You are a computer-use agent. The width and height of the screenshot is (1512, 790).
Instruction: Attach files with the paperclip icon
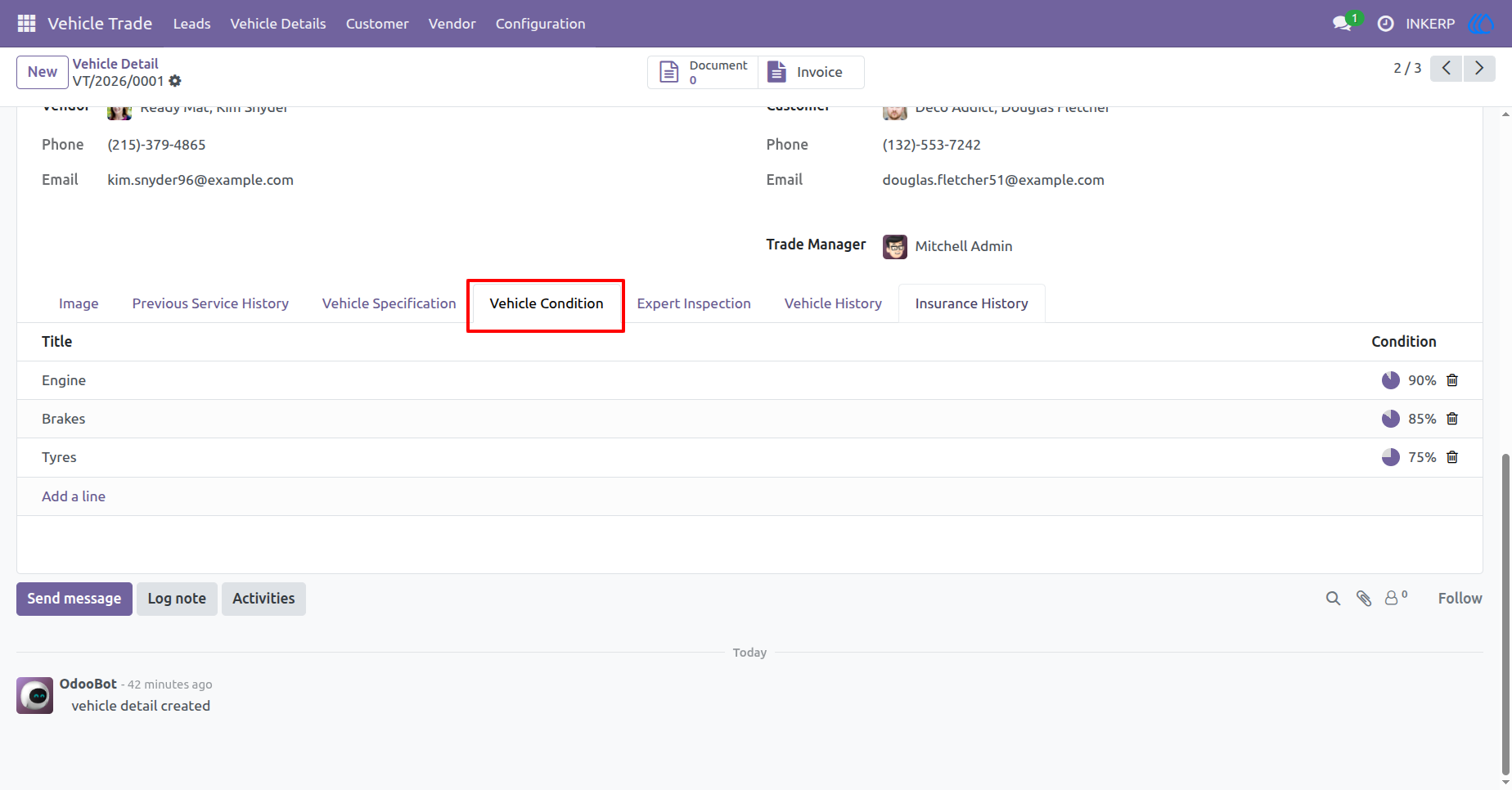pos(1364,599)
